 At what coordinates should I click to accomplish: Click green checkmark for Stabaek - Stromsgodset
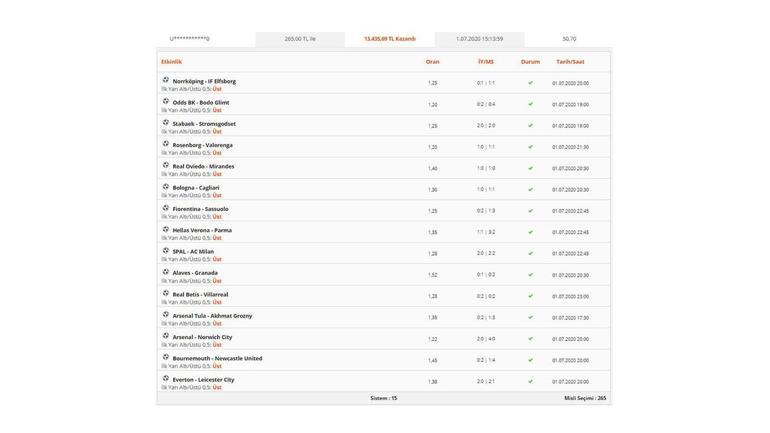[531, 126]
